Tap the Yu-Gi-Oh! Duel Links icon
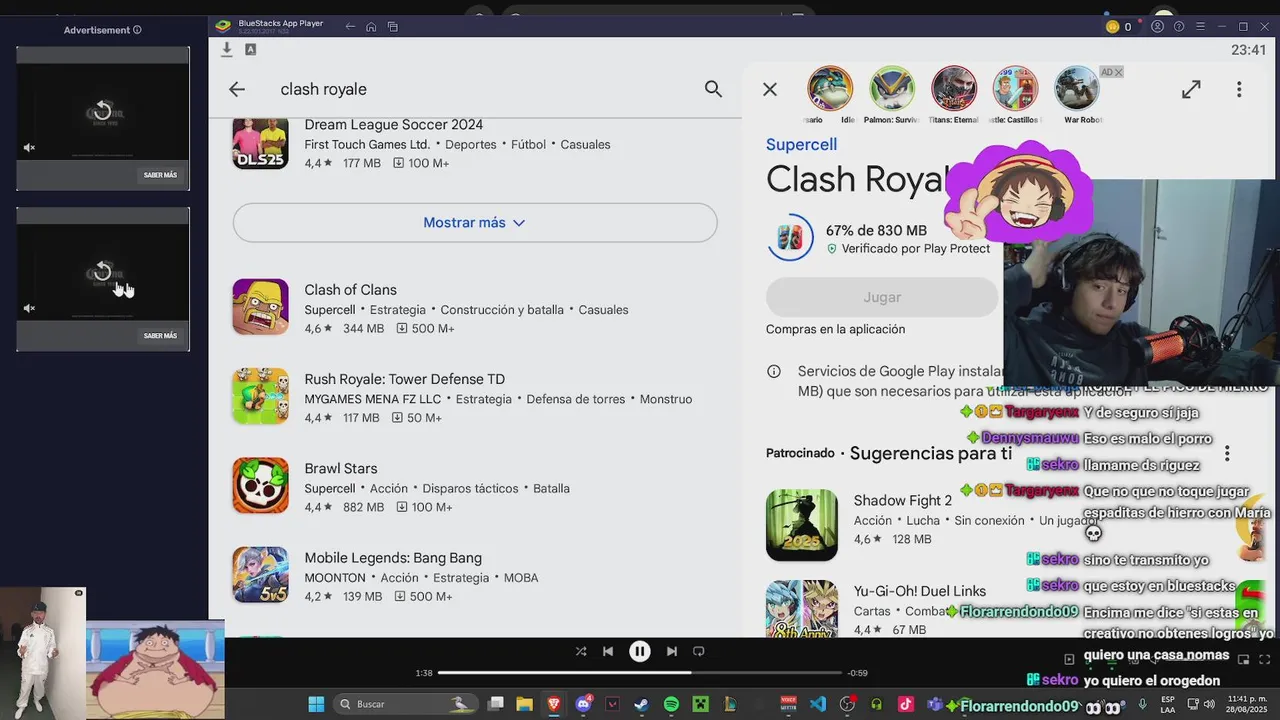Screen dimensions: 1280x720 [802, 608]
